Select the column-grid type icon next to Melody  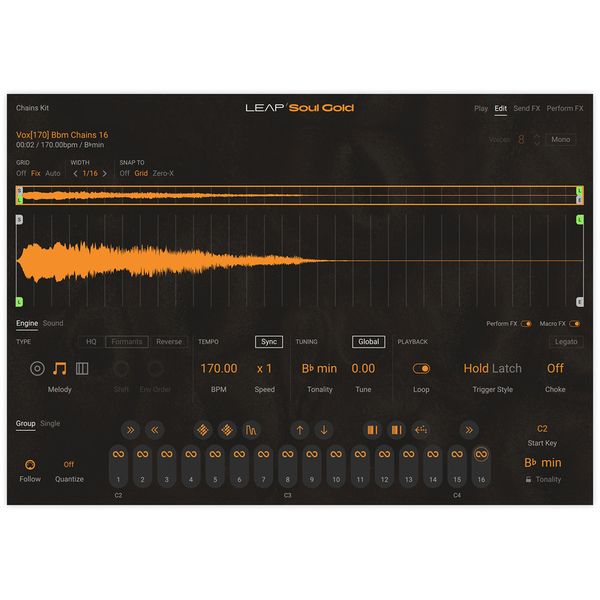(x=82, y=368)
